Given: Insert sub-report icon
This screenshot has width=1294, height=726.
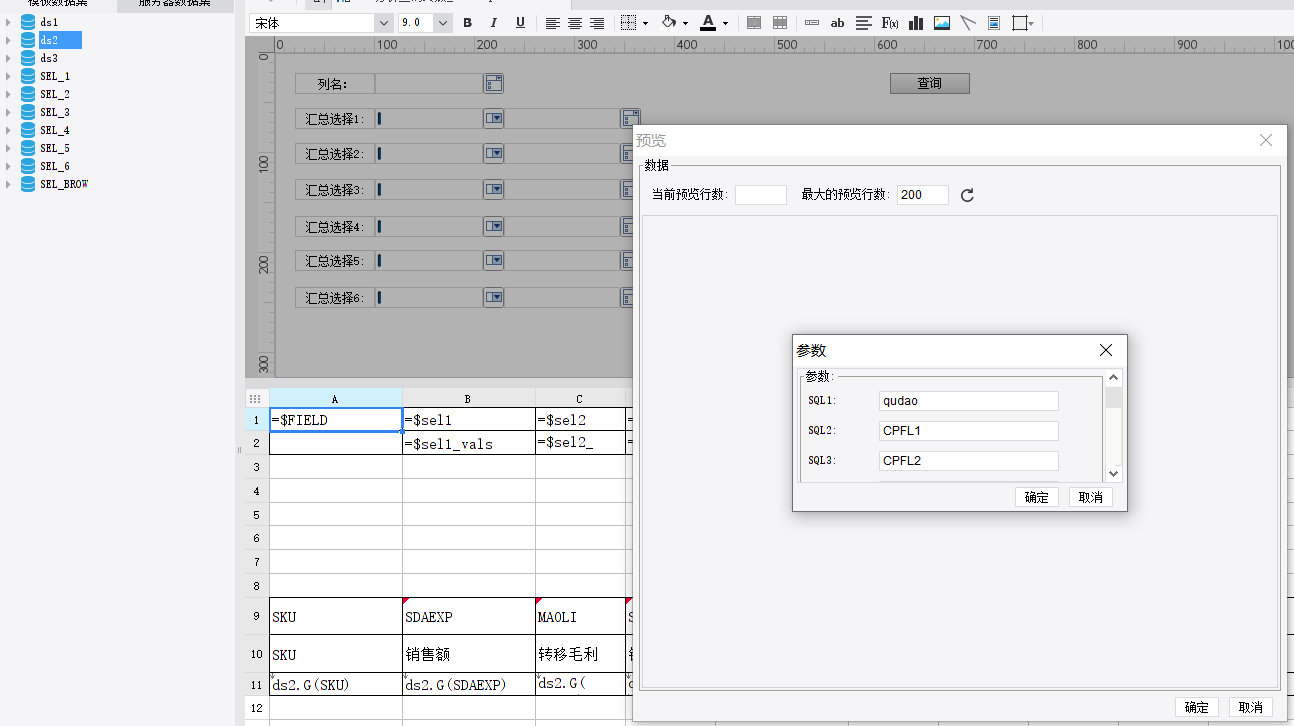Looking at the screenshot, I should (x=993, y=23).
